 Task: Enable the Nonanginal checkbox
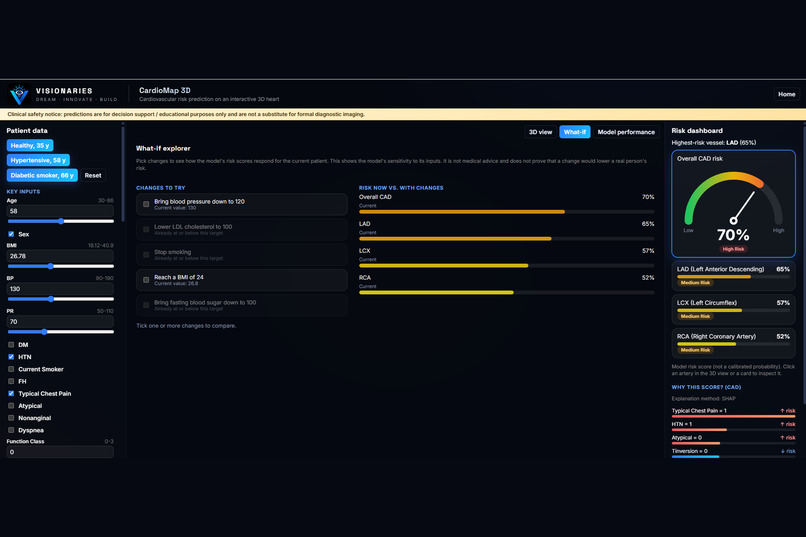coord(11,418)
